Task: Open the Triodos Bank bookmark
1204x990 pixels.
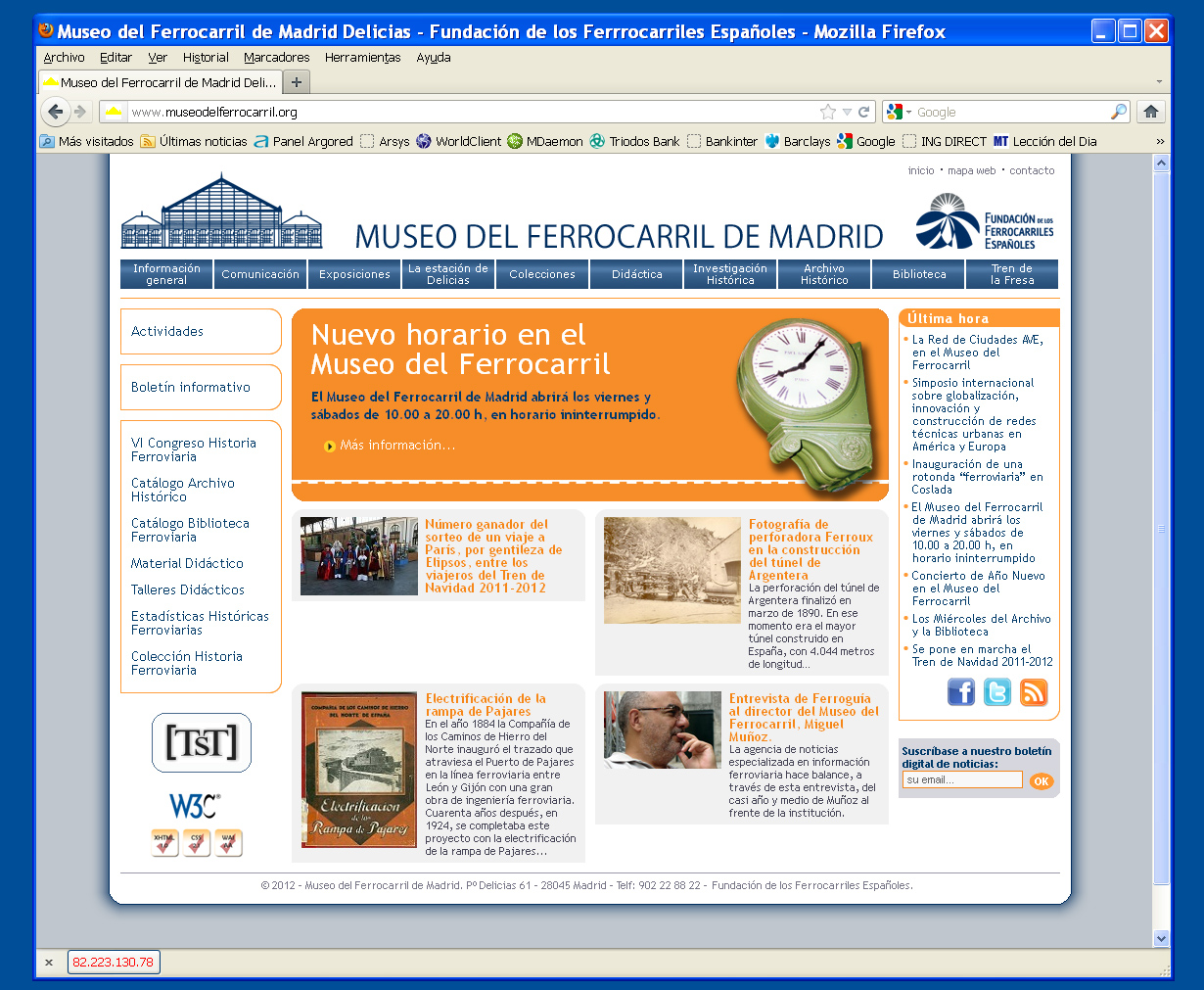Action: [x=634, y=141]
